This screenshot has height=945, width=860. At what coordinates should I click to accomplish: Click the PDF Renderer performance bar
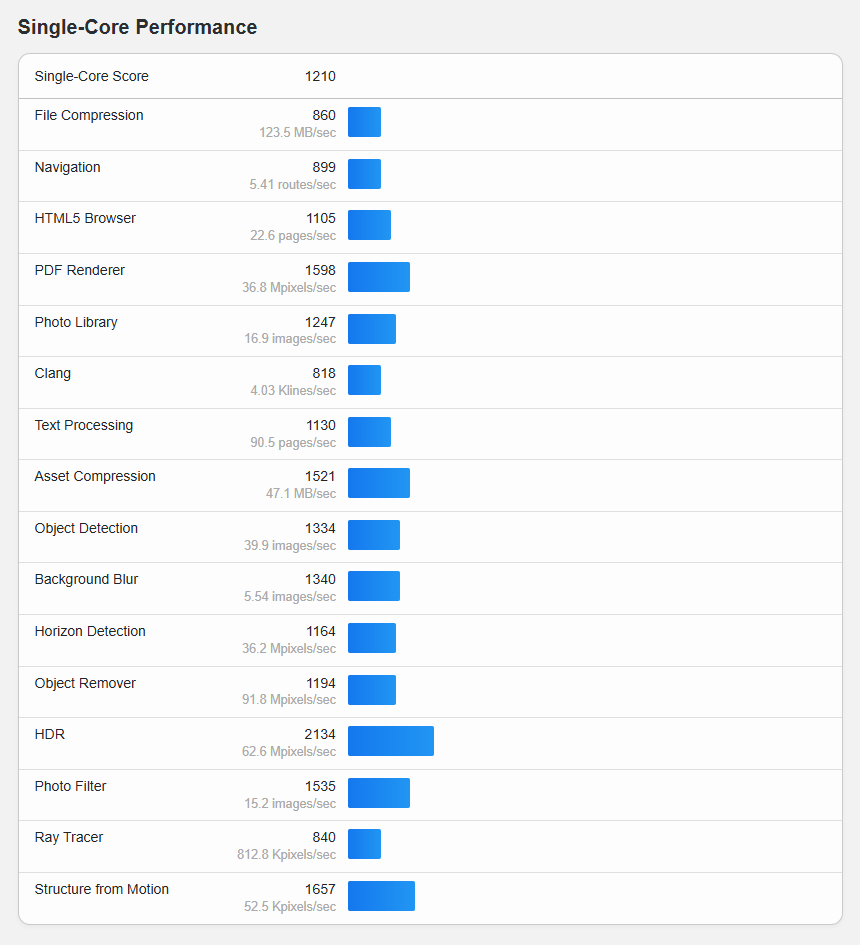(378, 277)
